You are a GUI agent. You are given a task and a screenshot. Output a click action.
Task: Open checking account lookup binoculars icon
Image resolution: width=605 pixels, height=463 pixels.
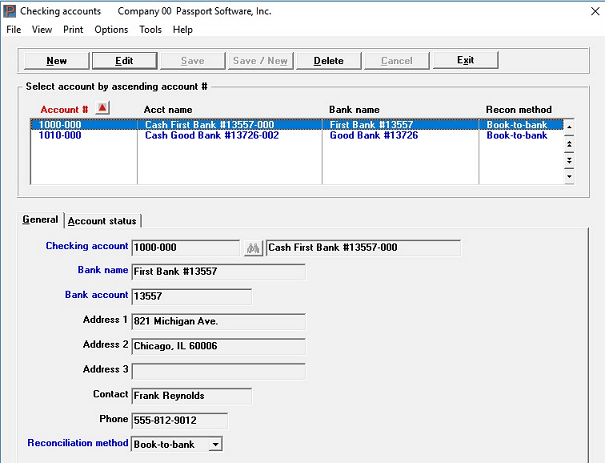tap(253, 248)
